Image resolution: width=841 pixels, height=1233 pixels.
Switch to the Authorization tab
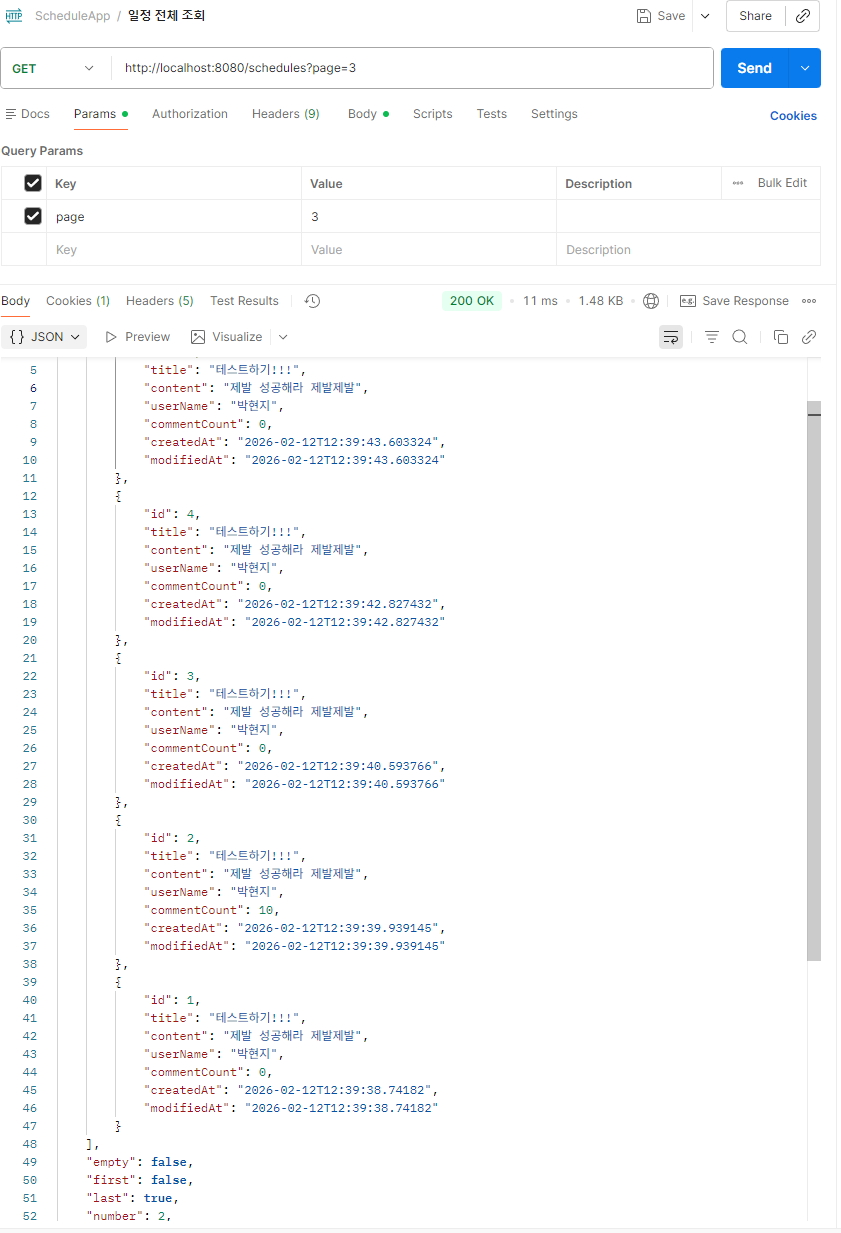[x=190, y=114]
